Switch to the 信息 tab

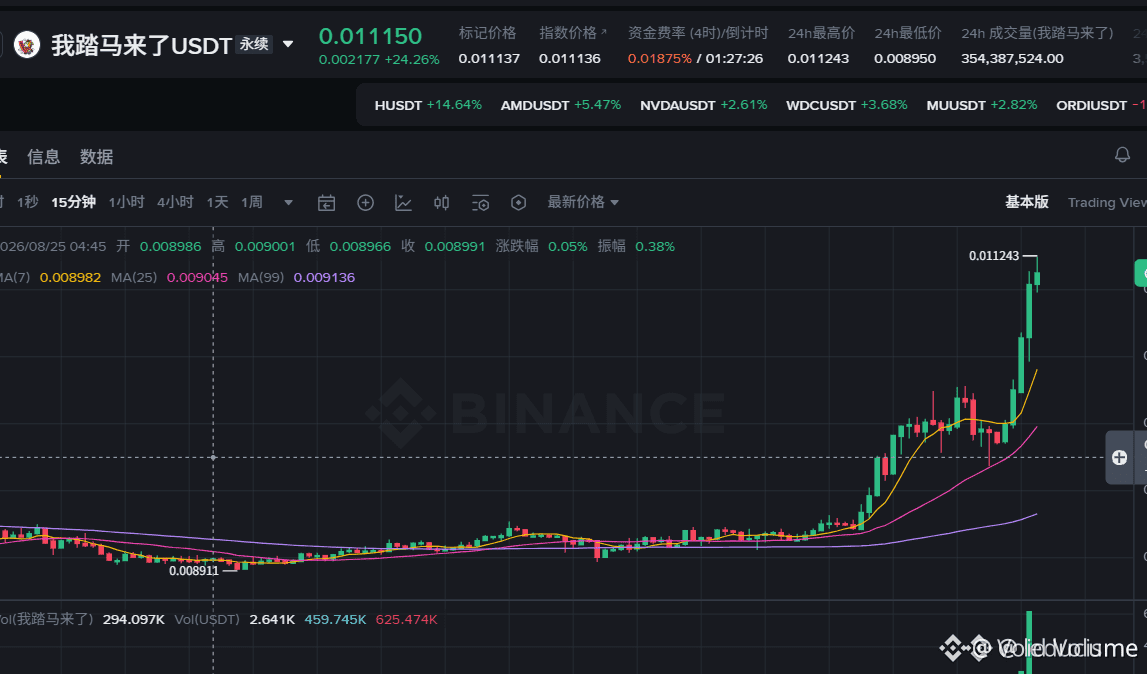(43, 157)
